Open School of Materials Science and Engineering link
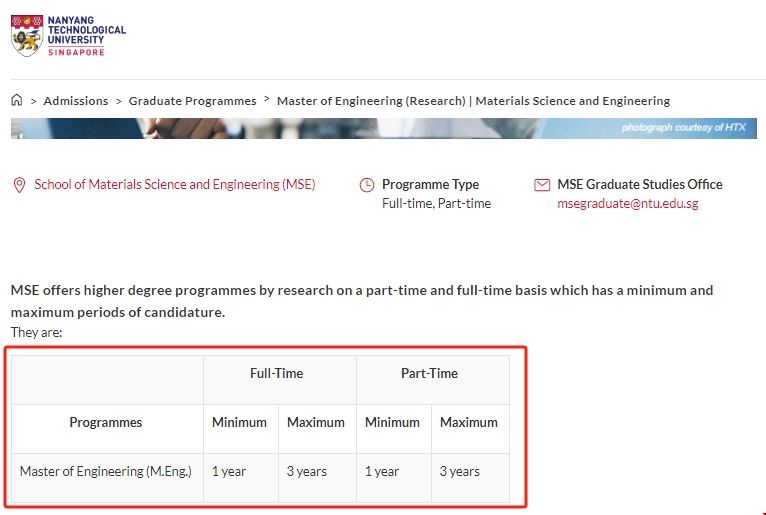Viewport: 766px width, 515px height. click(x=175, y=185)
